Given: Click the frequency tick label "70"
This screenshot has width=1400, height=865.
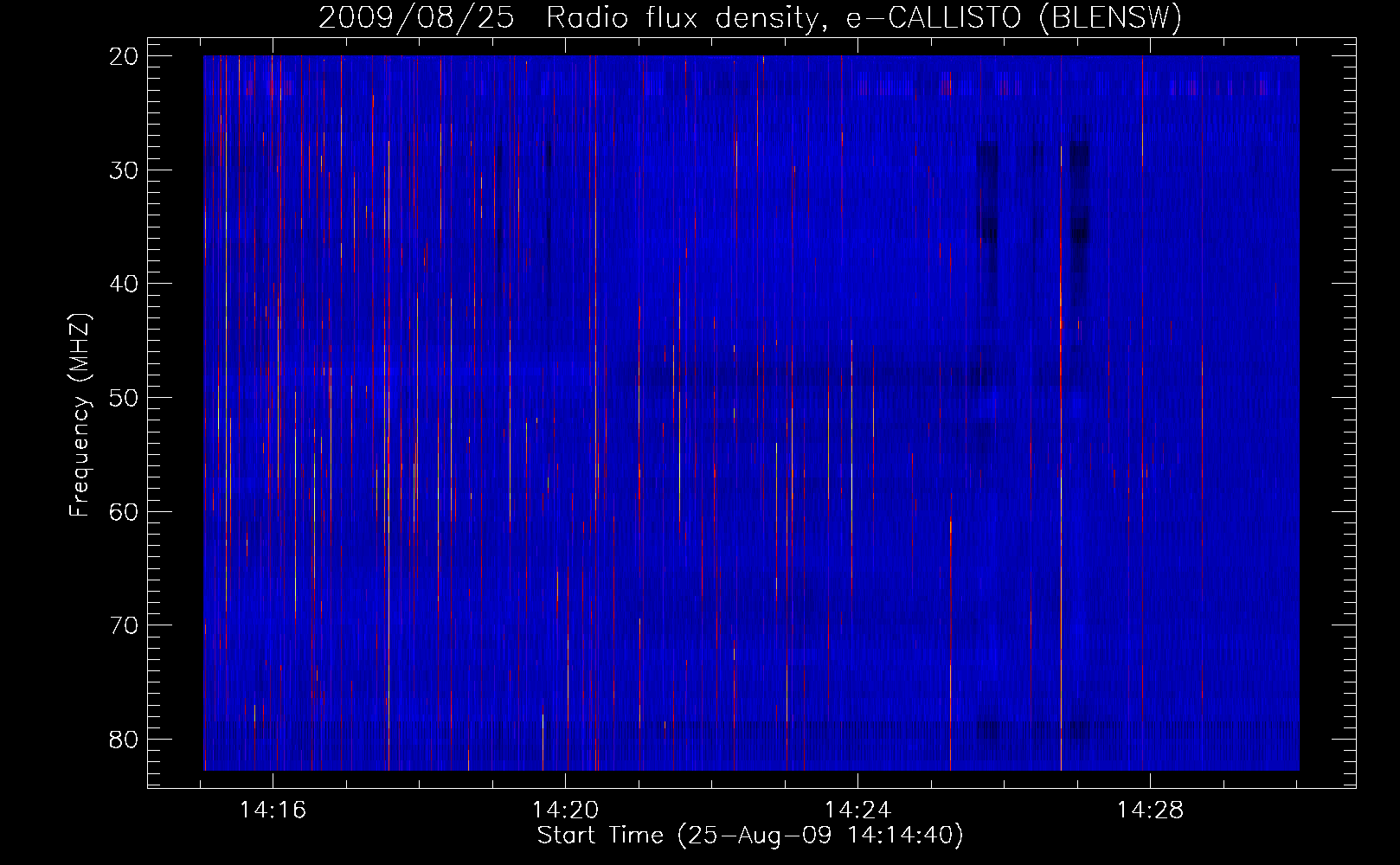Looking at the screenshot, I should point(124,625).
